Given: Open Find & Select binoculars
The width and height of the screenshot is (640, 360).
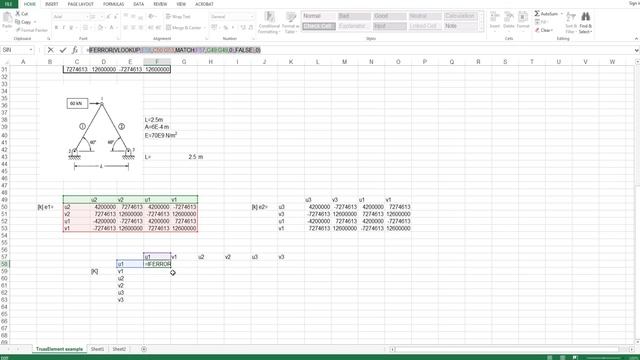Looking at the screenshot, I should [585, 22].
